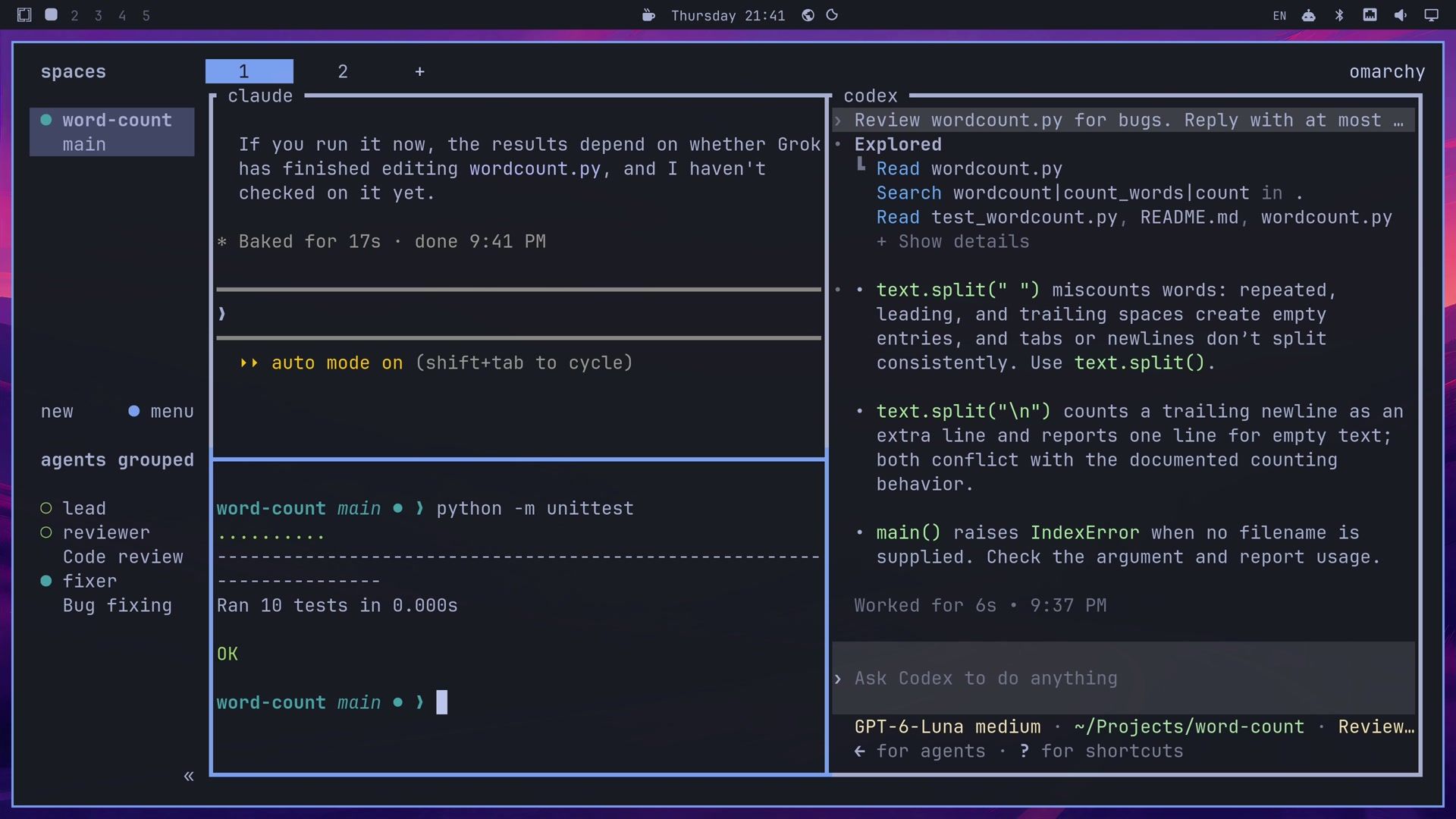1456x819 pixels.
Task: Click the system monitor tray icon
Action: (1370, 15)
